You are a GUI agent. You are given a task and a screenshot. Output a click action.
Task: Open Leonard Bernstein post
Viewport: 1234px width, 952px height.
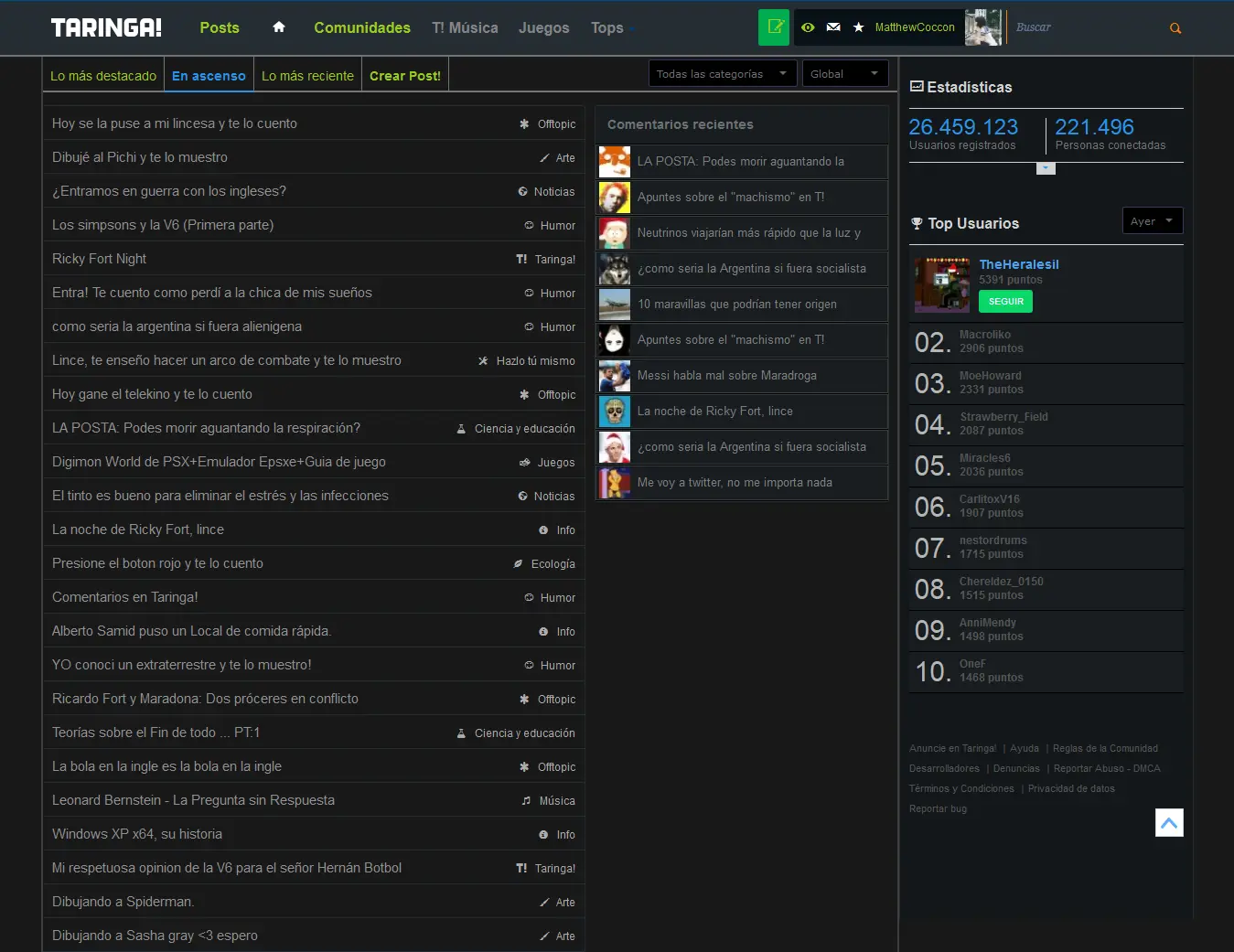pyautogui.click(x=193, y=800)
